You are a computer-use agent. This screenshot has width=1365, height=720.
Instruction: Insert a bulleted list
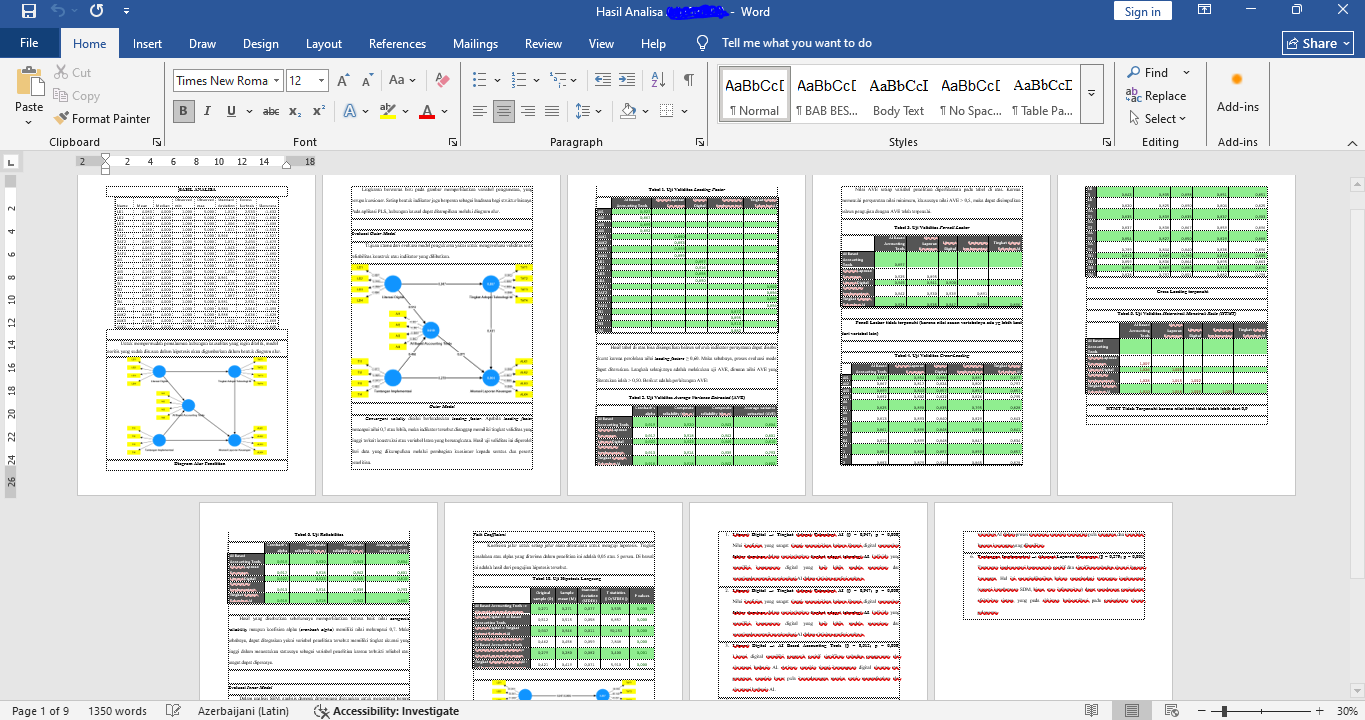(x=480, y=80)
